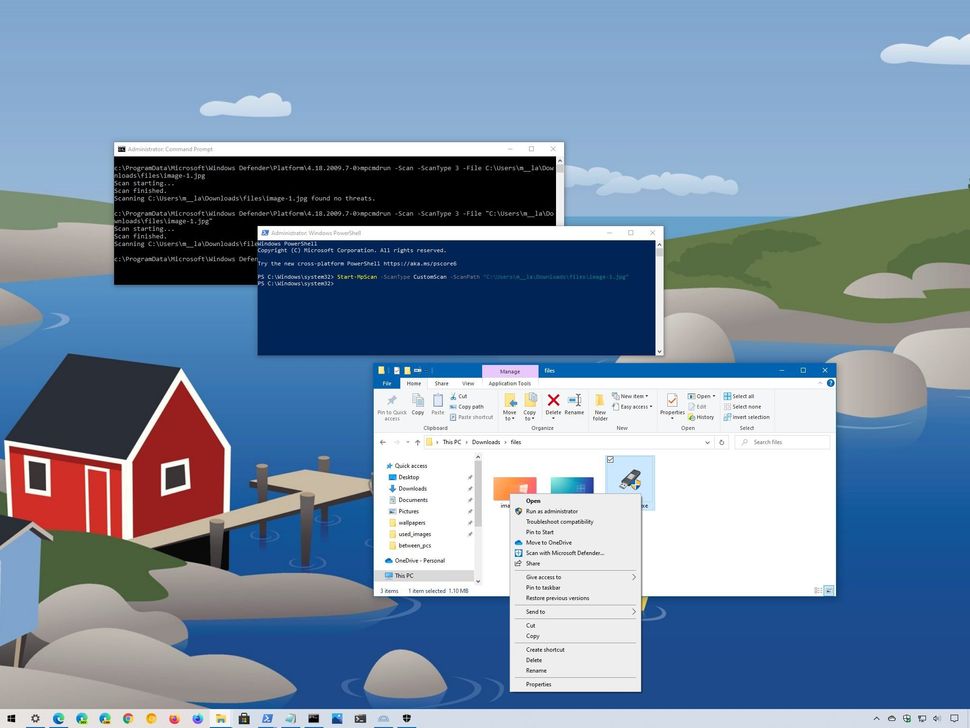
Task: Click the Rename icon in the ribbon
Action: [574, 403]
